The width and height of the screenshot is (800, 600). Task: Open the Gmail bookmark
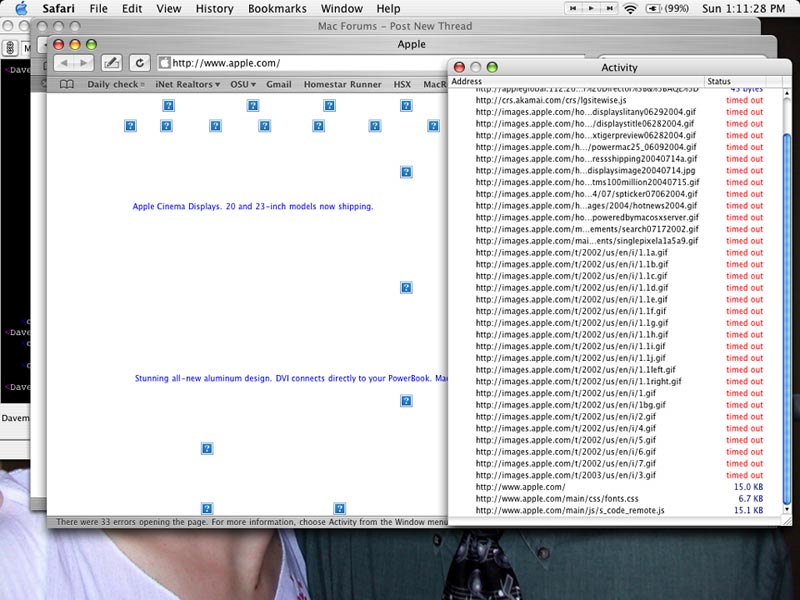[x=279, y=84]
